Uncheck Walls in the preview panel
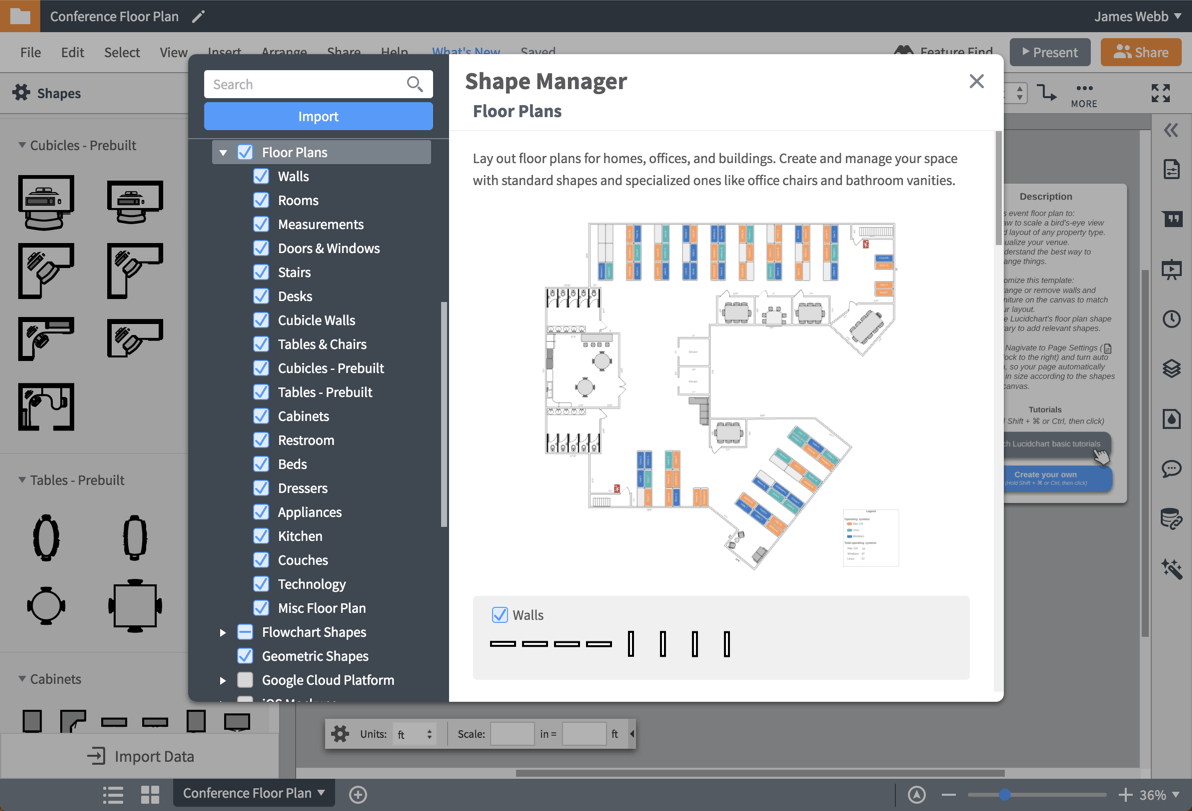Viewport: 1192px width, 811px height. click(x=499, y=615)
